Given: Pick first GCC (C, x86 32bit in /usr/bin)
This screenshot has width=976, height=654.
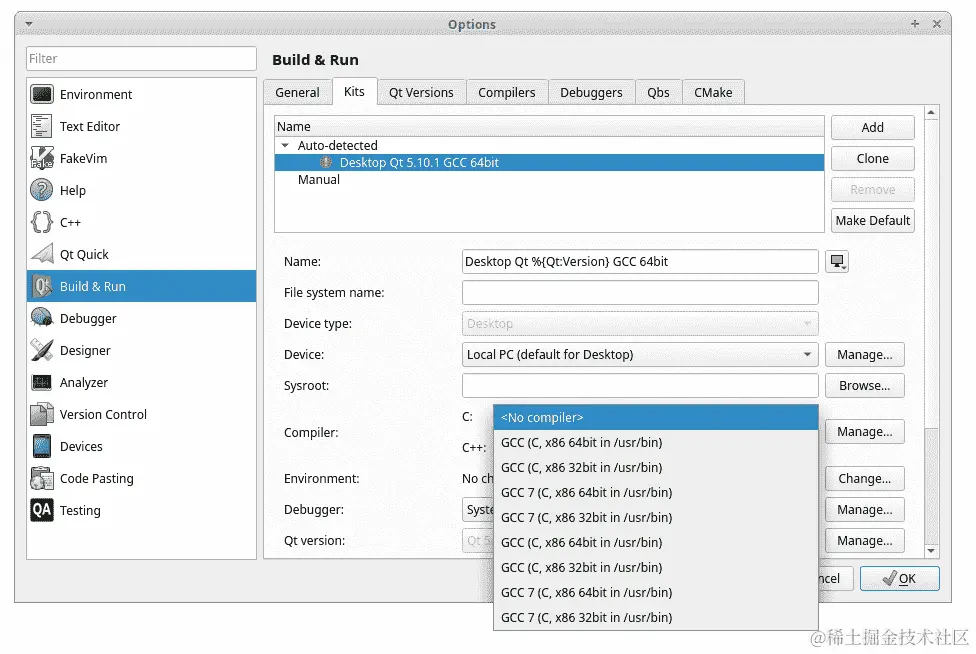Looking at the screenshot, I should coord(655,467).
